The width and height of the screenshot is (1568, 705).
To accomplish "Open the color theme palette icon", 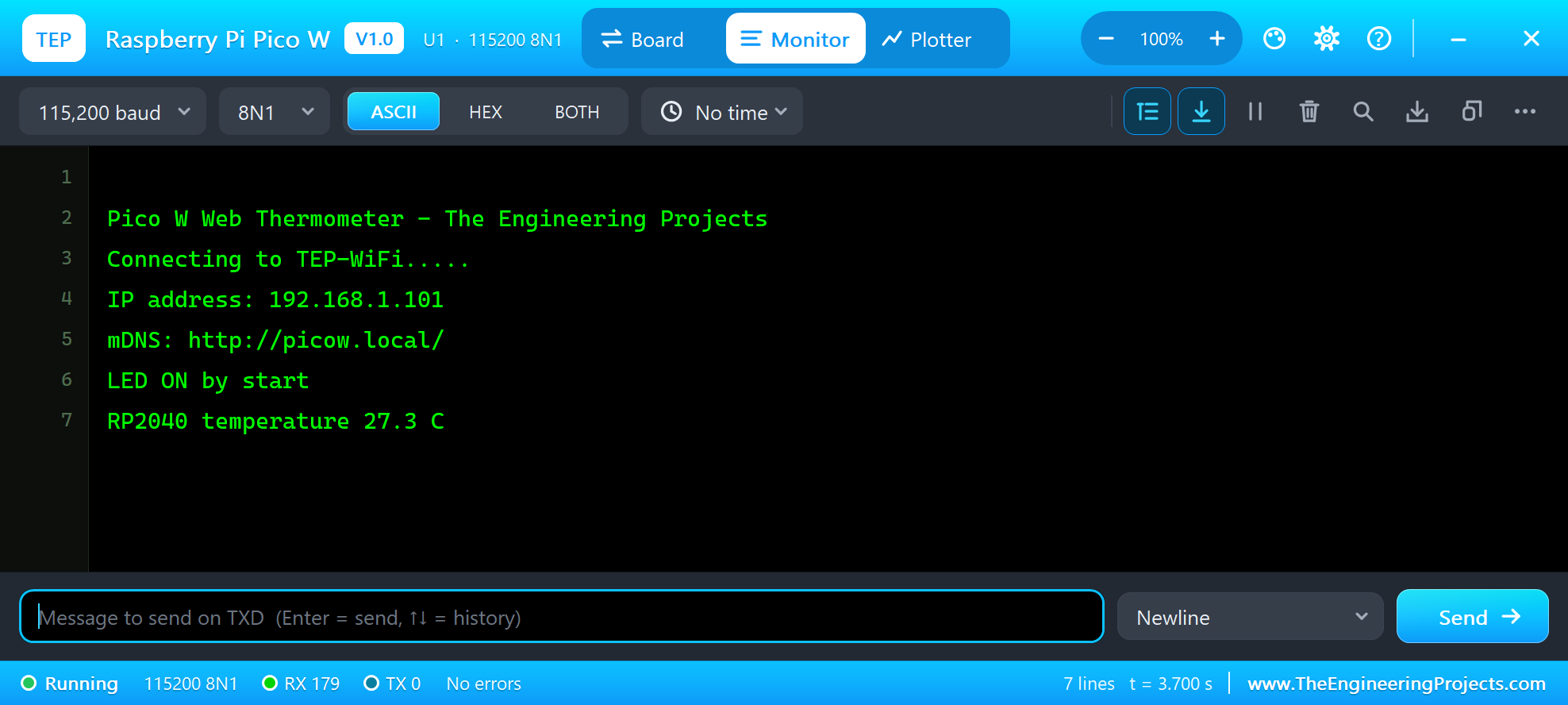I will 1274,39.
